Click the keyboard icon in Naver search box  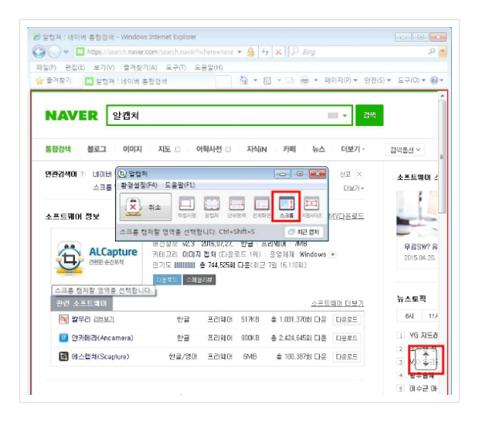point(333,116)
